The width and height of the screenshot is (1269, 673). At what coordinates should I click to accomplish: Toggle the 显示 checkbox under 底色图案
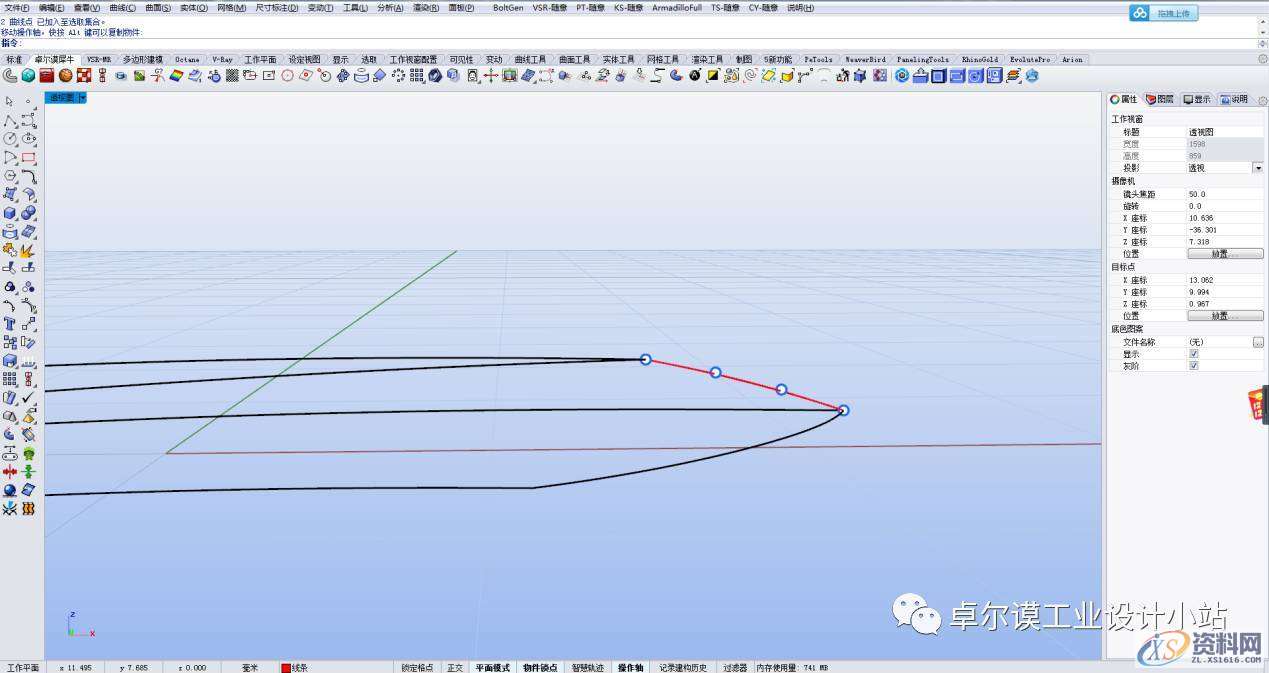(1193, 354)
